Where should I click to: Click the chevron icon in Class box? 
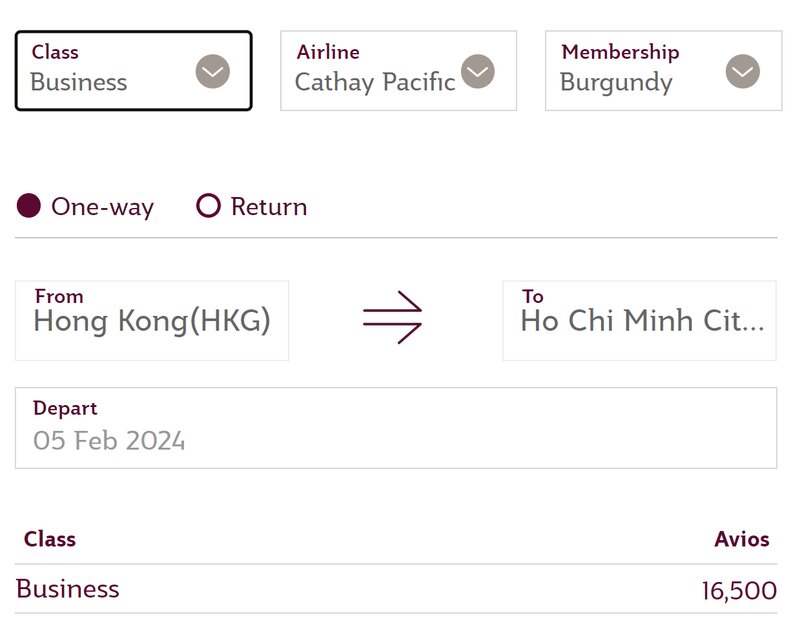tap(212, 71)
